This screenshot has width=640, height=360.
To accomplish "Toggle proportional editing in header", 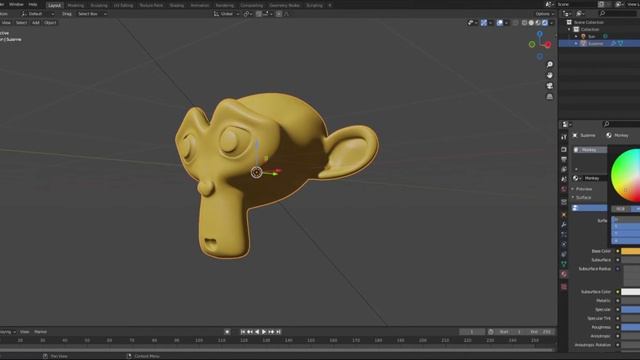I will (x=279, y=14).
